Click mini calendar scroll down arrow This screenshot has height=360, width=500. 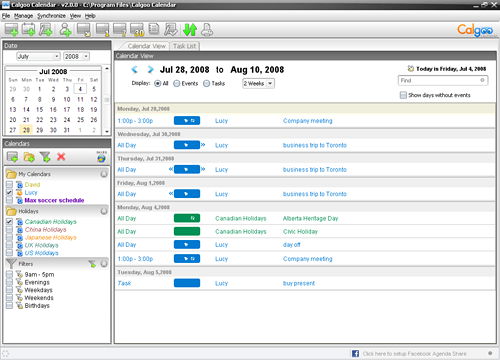click(107, 132)
